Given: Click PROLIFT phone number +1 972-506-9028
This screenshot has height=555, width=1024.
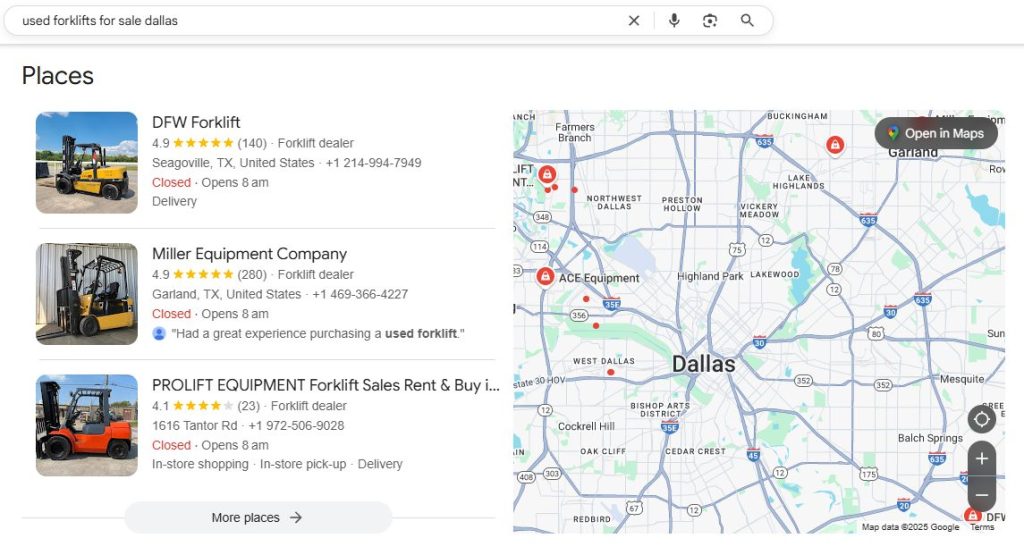Looking at the screenshot, I should (296, 426).
